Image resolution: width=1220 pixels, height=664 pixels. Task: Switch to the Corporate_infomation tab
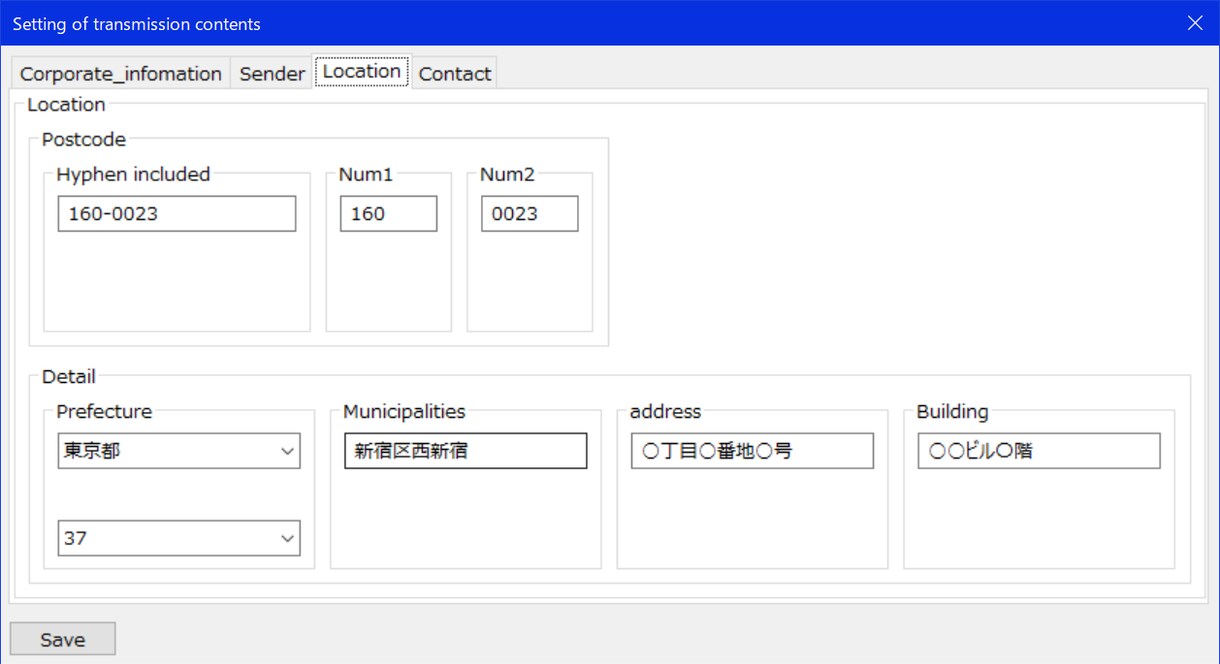click(120, 73)
